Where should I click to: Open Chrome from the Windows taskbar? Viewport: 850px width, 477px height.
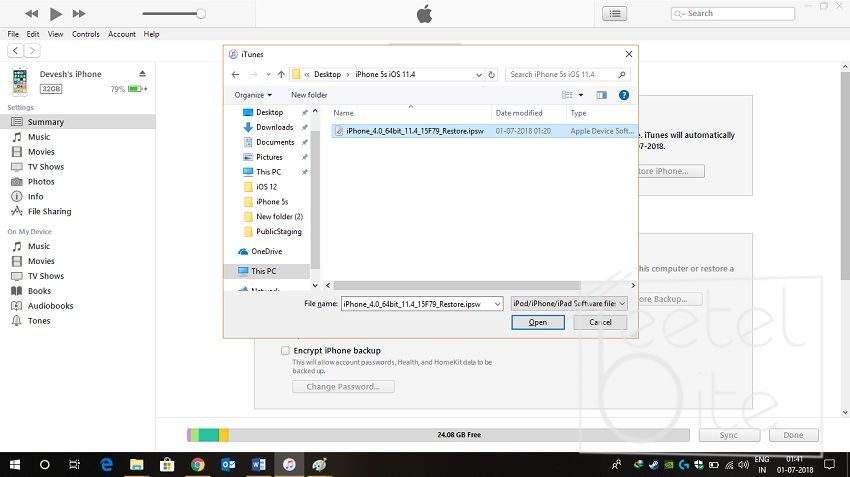pos(198,465)
